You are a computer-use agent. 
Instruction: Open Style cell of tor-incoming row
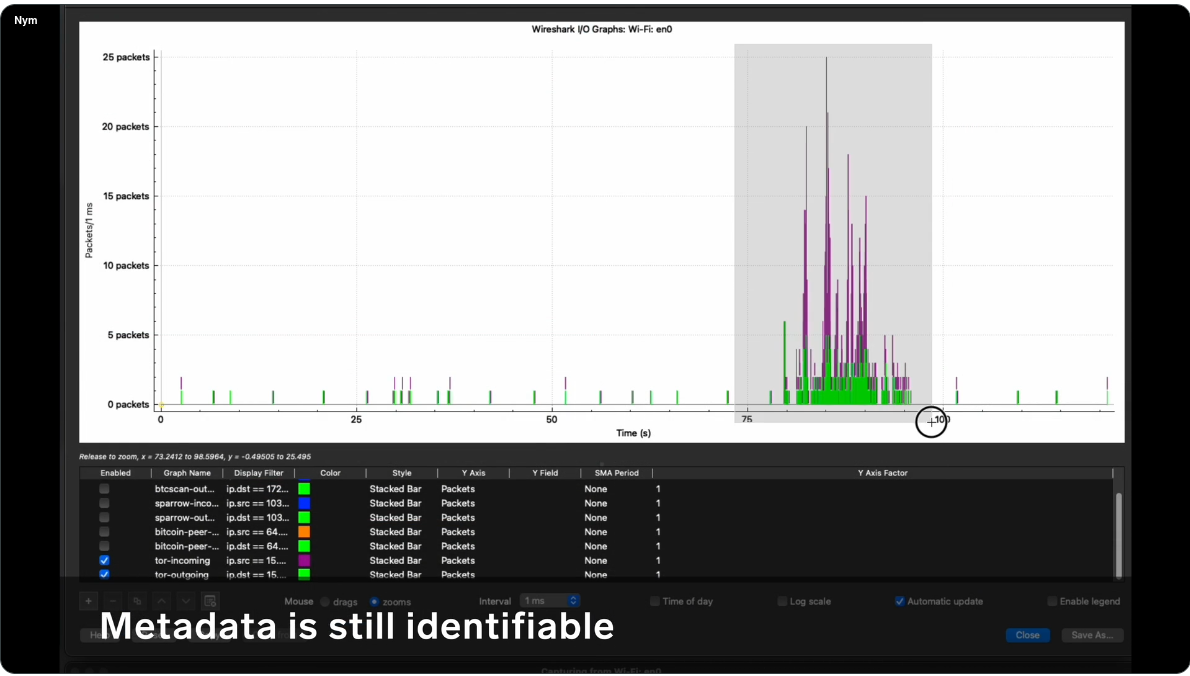point(395,561)
